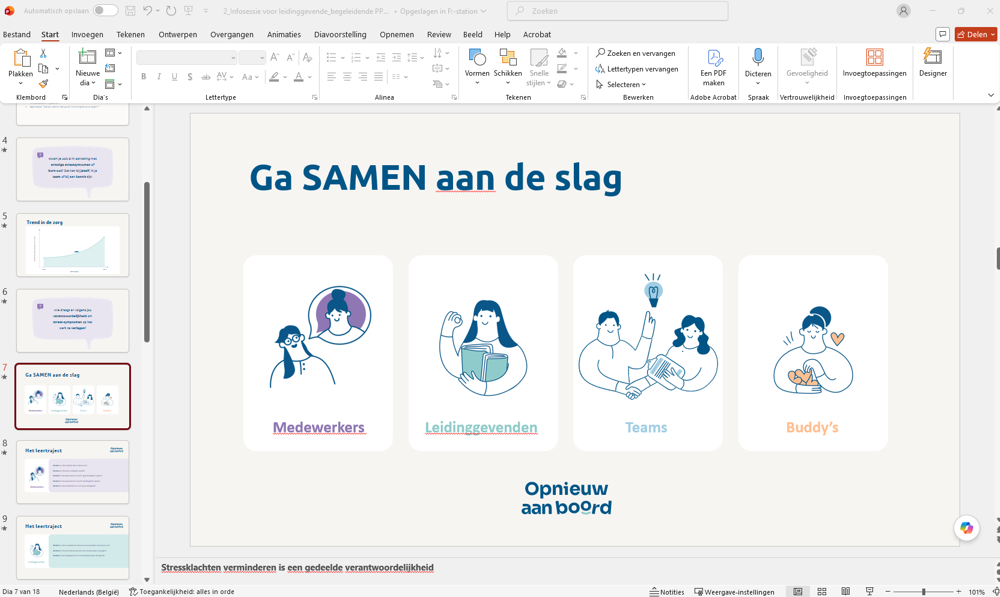Image resolution: width=1000 pixels, height=597 pixels.
Task: Toggle Automatisch opslaan switch
Action: coord(105,11)
